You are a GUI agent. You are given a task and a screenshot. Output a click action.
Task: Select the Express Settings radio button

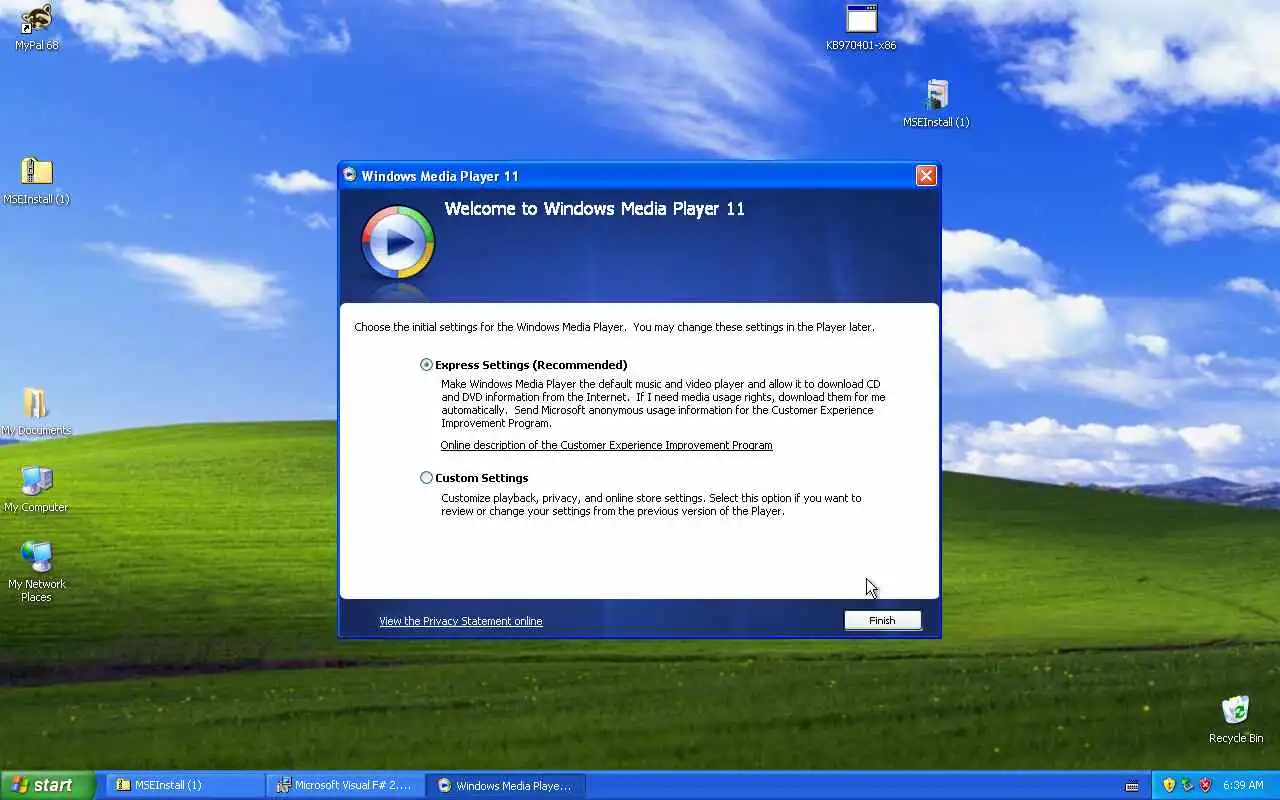tap(427, 365)
